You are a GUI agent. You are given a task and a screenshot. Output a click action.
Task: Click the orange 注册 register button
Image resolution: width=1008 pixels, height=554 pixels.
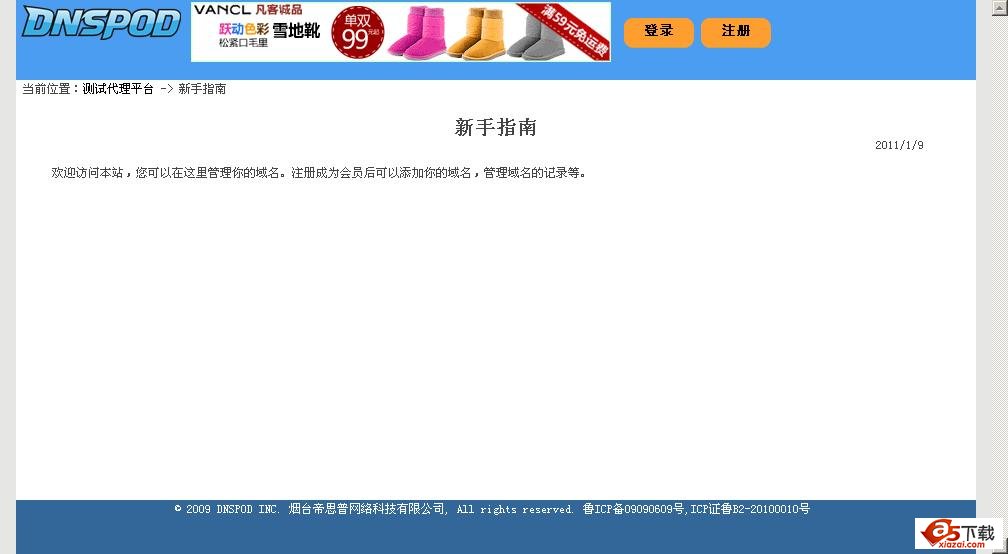[735, 32]
